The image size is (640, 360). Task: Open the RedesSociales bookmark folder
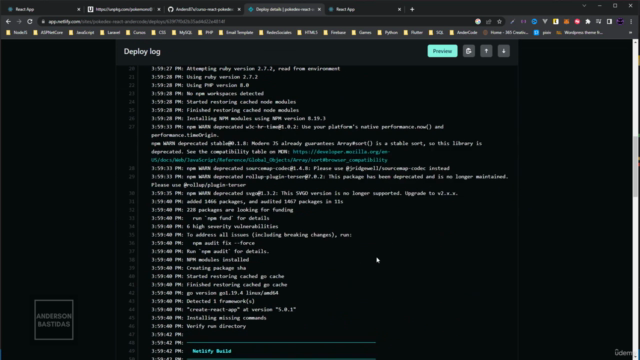point(276,32)
